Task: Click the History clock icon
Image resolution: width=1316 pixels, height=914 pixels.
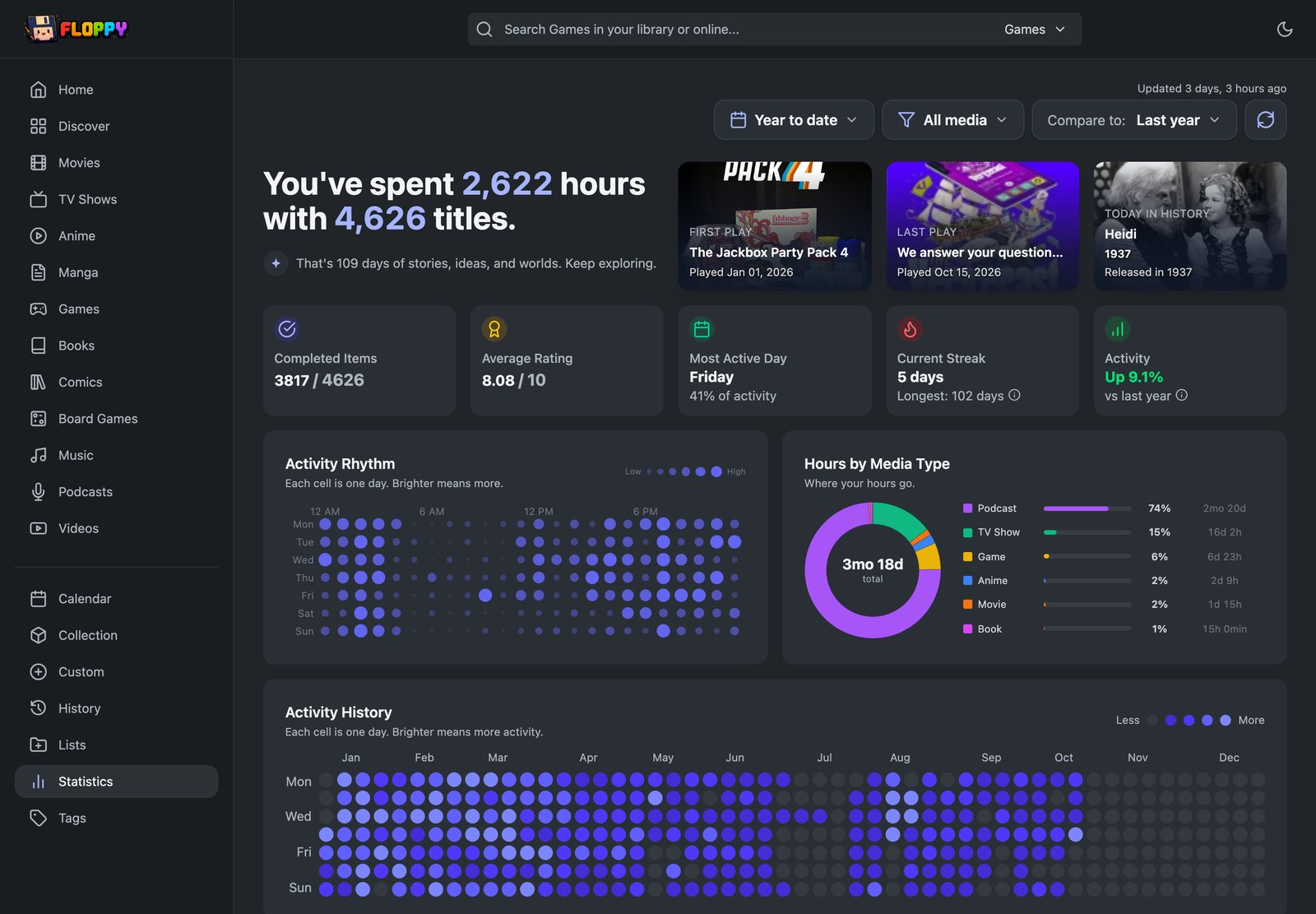Action: 39,708
